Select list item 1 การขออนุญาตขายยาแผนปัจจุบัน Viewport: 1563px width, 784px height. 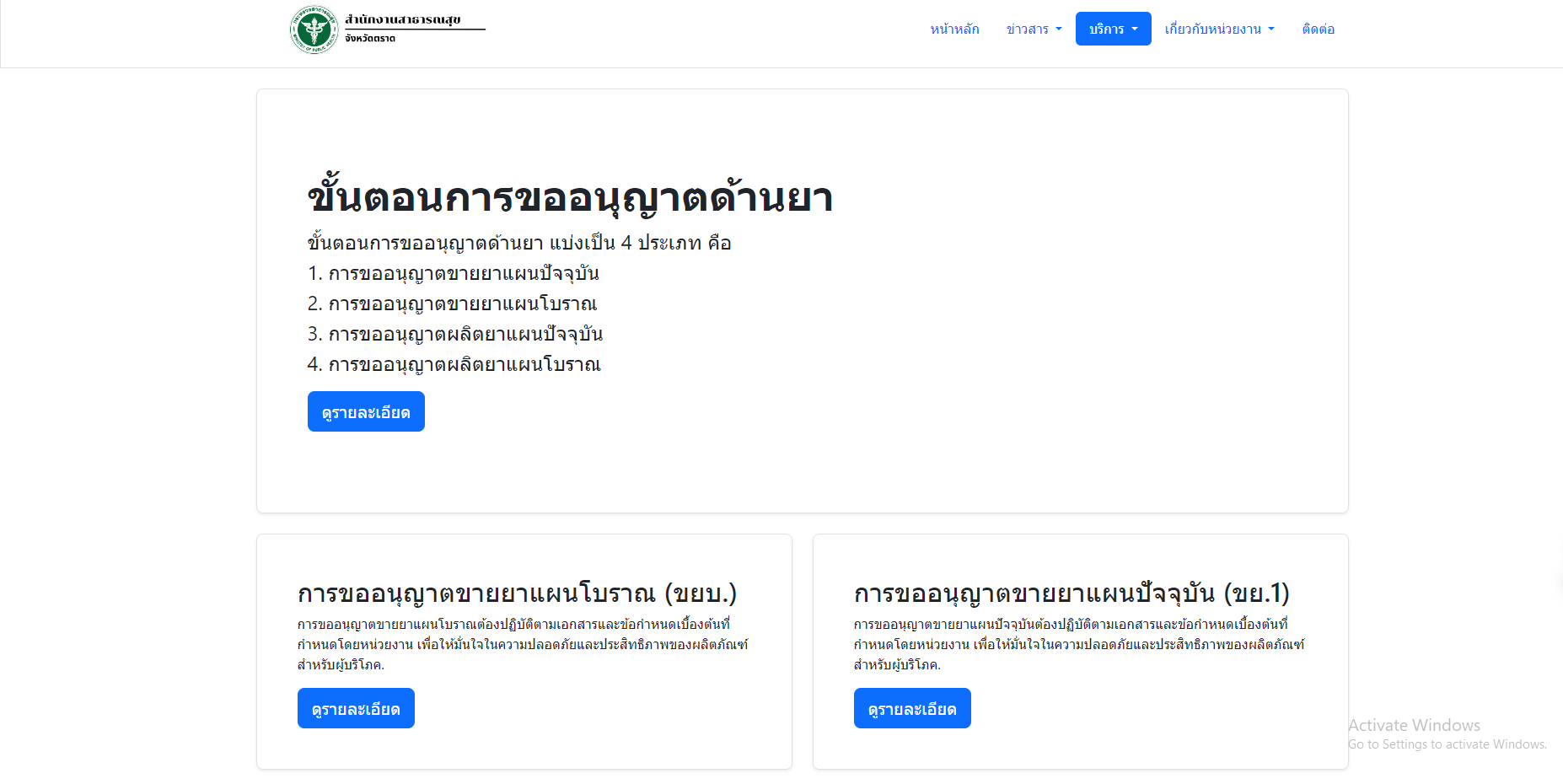454,274
